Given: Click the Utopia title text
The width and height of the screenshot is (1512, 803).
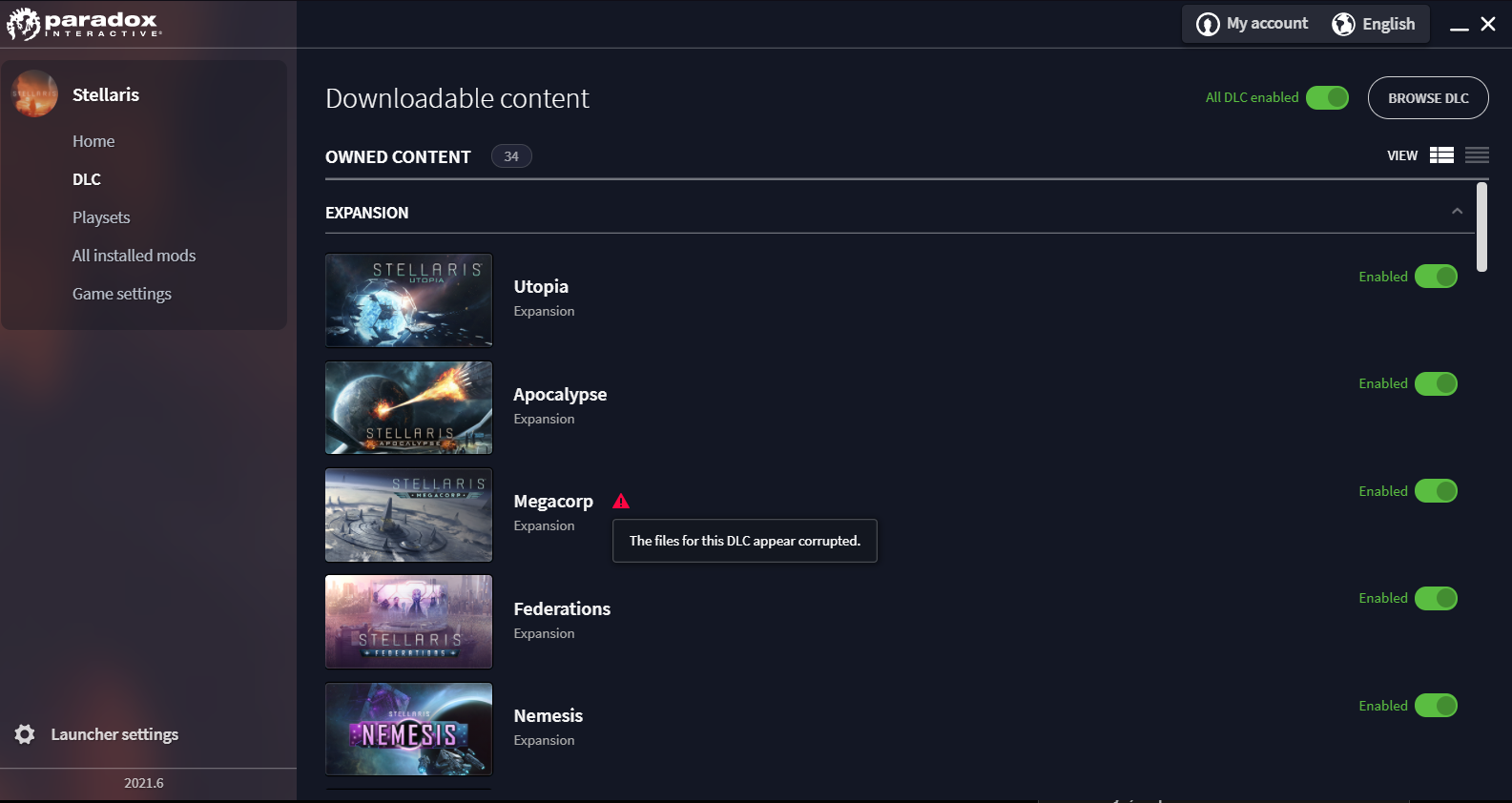Looking at the screenshot, I should click(x=541, y=287).
